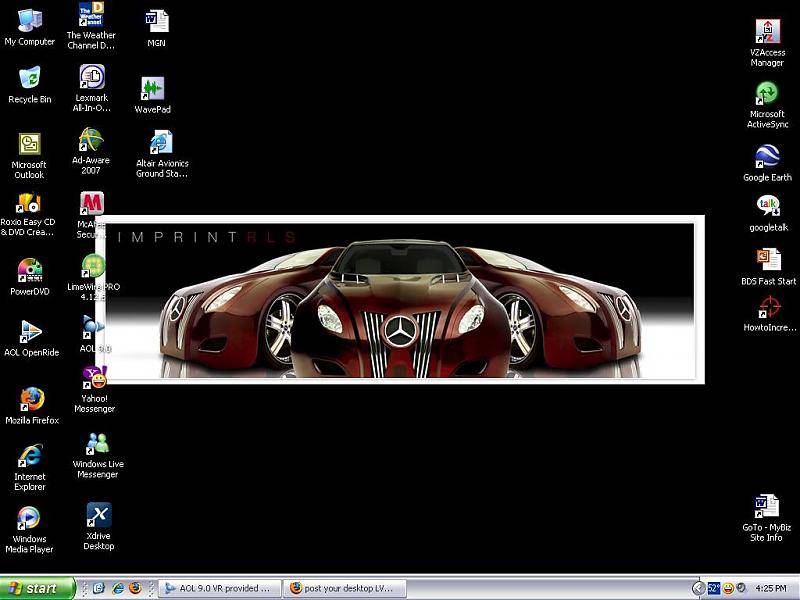Select The Weather Channel Desktop shortcut
Screen dimensions: 800x600
click(91, 26)
